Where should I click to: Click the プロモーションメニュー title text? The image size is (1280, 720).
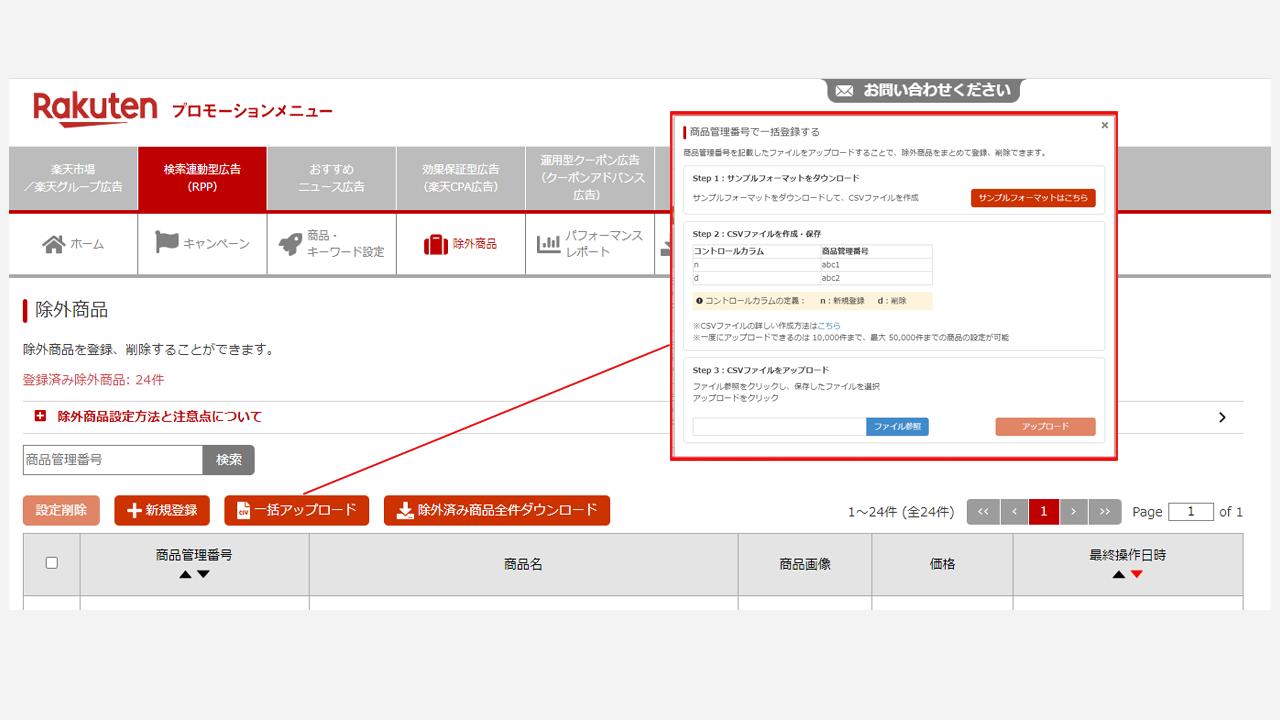(252, 111)
